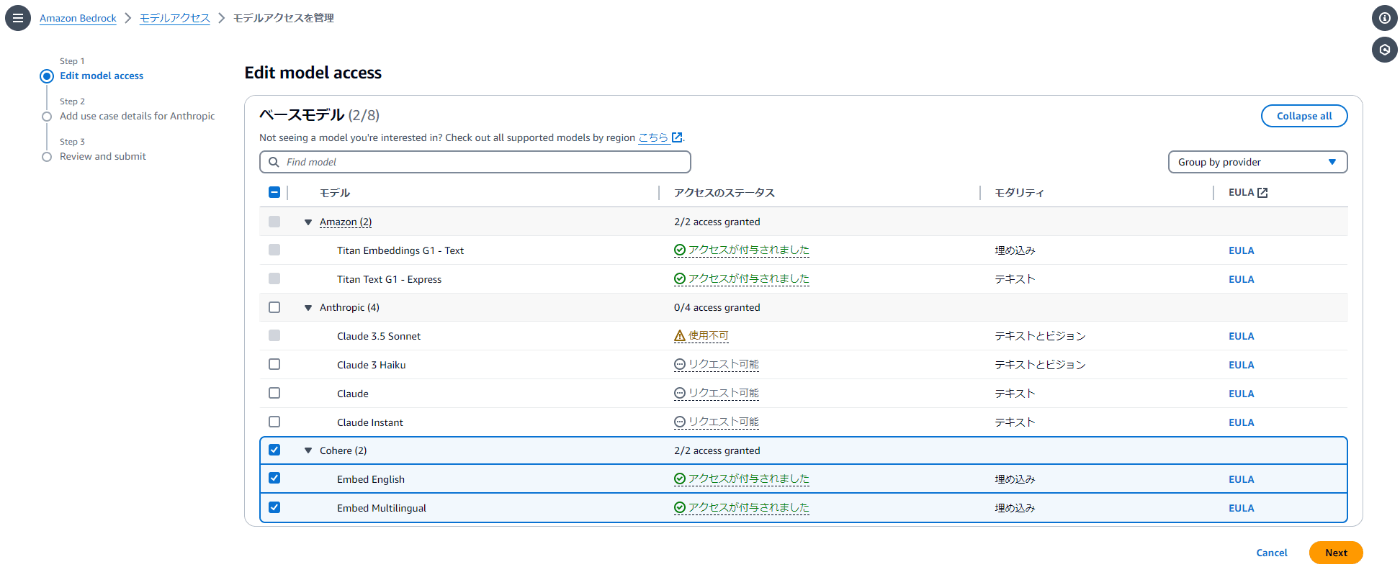Collapse the Amazon (2) provider group
The width and height of the screenshot is (1400, 585).
(x=308, y=222)
